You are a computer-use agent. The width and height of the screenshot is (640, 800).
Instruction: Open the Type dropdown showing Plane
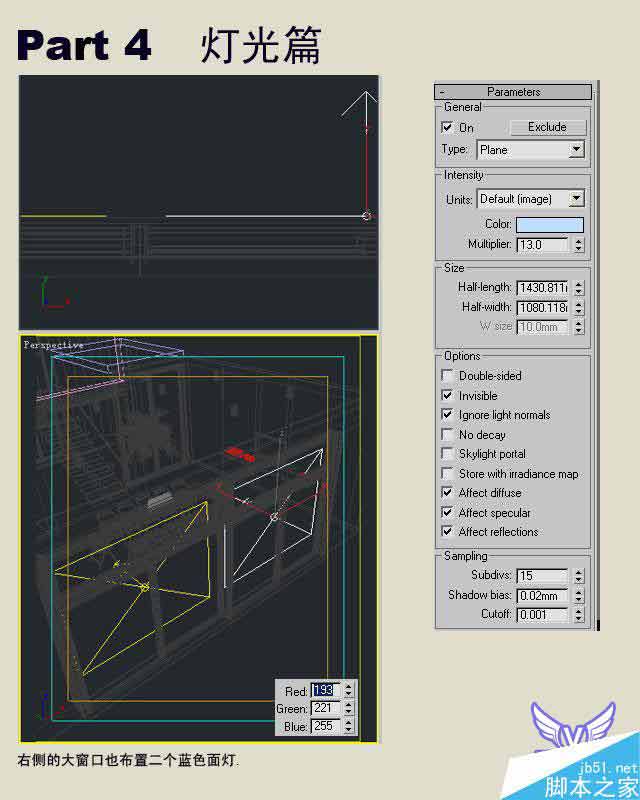[x=531, y=150]
